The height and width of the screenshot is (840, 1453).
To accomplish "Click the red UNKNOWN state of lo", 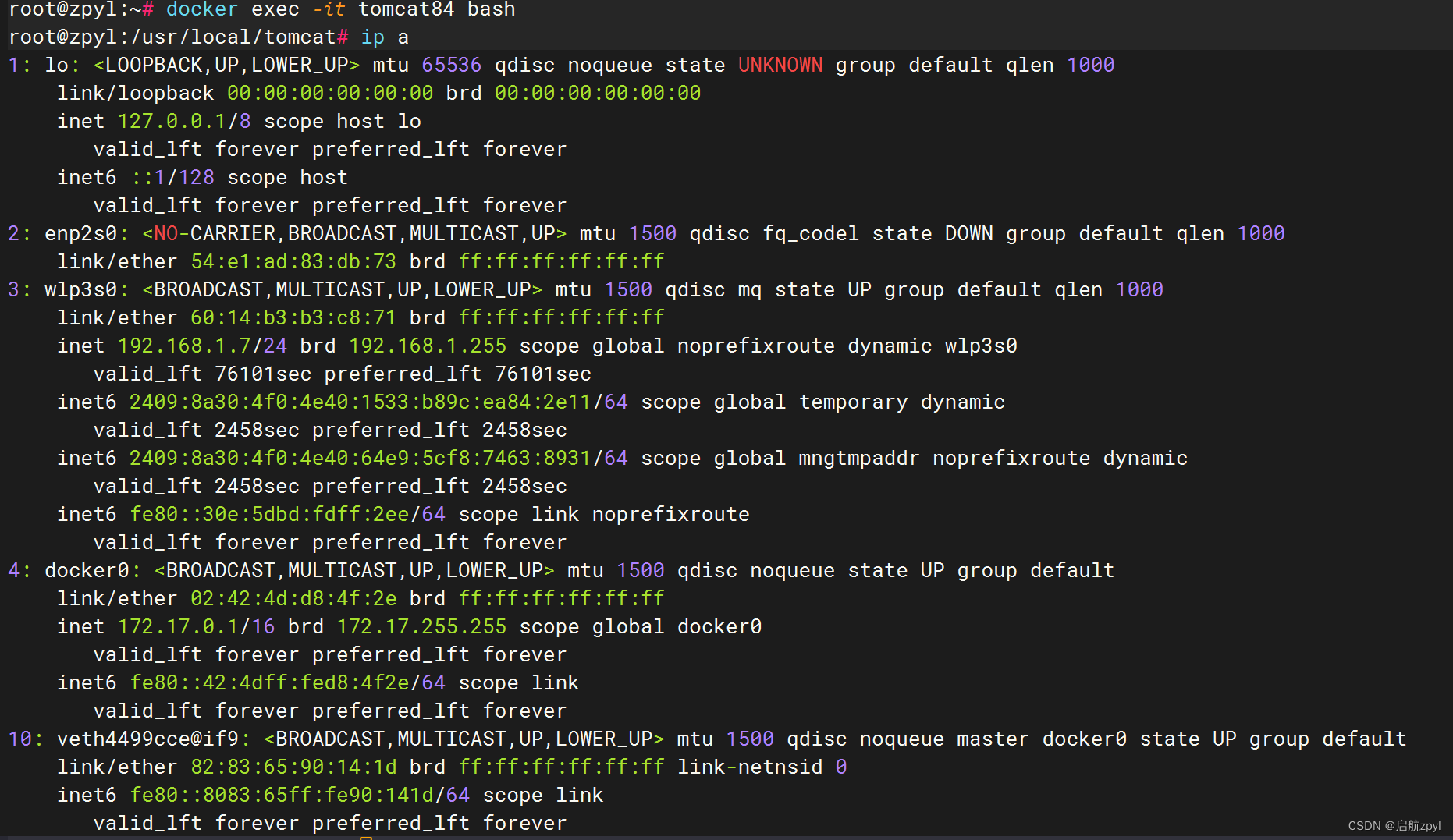I will coord(780,65).
